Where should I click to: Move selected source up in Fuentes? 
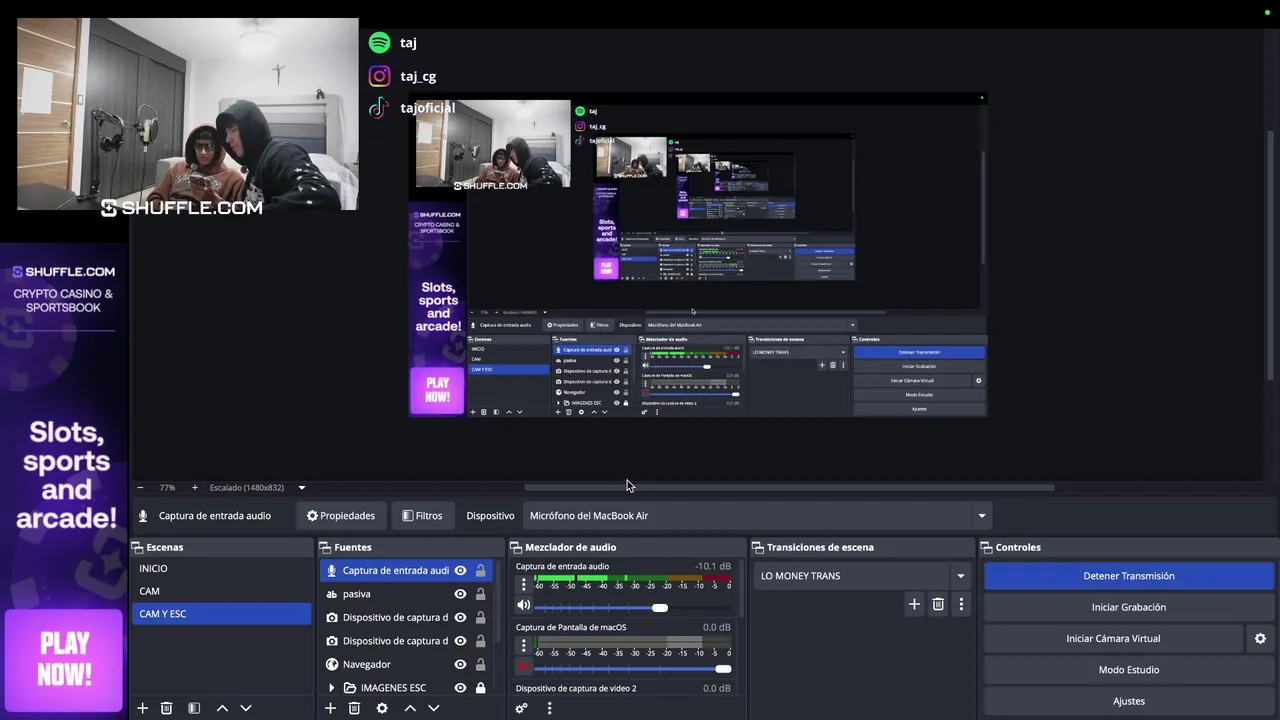click(x=410, y=708)
